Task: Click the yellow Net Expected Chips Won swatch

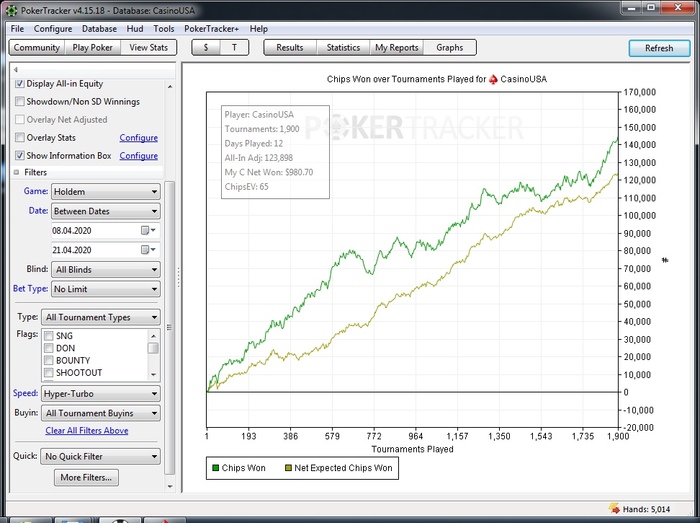Action: (x=288, y=468)
